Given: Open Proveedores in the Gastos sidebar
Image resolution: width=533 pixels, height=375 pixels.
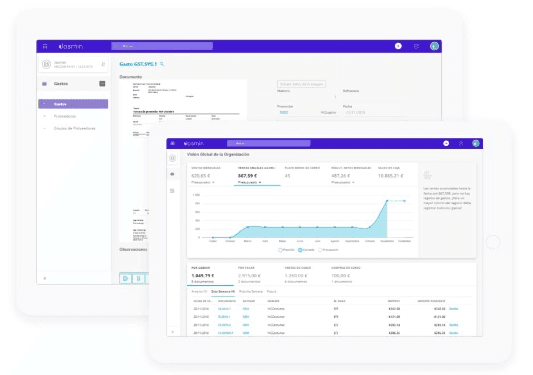Looking at the screenshot, I should (x=65, y=116).
